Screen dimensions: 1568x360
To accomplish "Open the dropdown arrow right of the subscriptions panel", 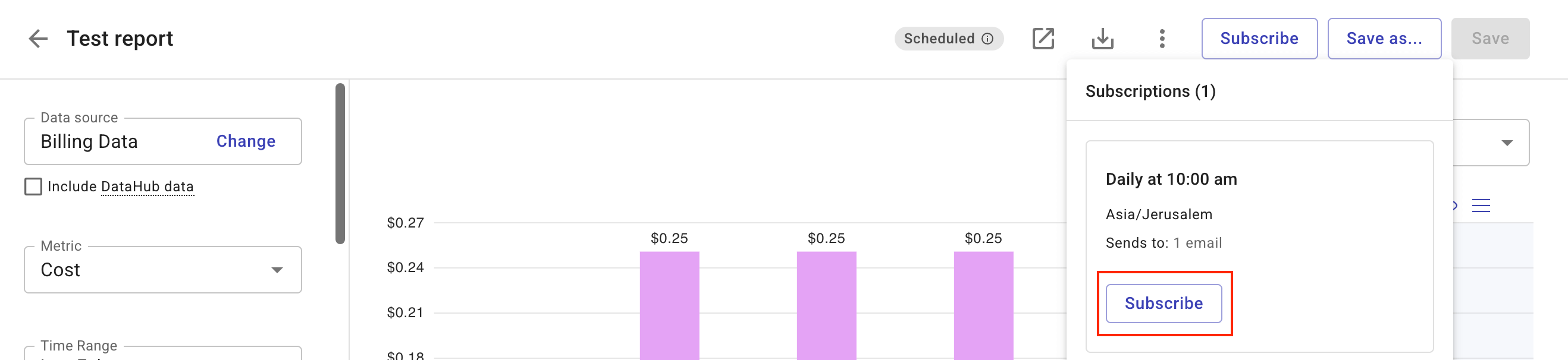I will pos(1507,143).
